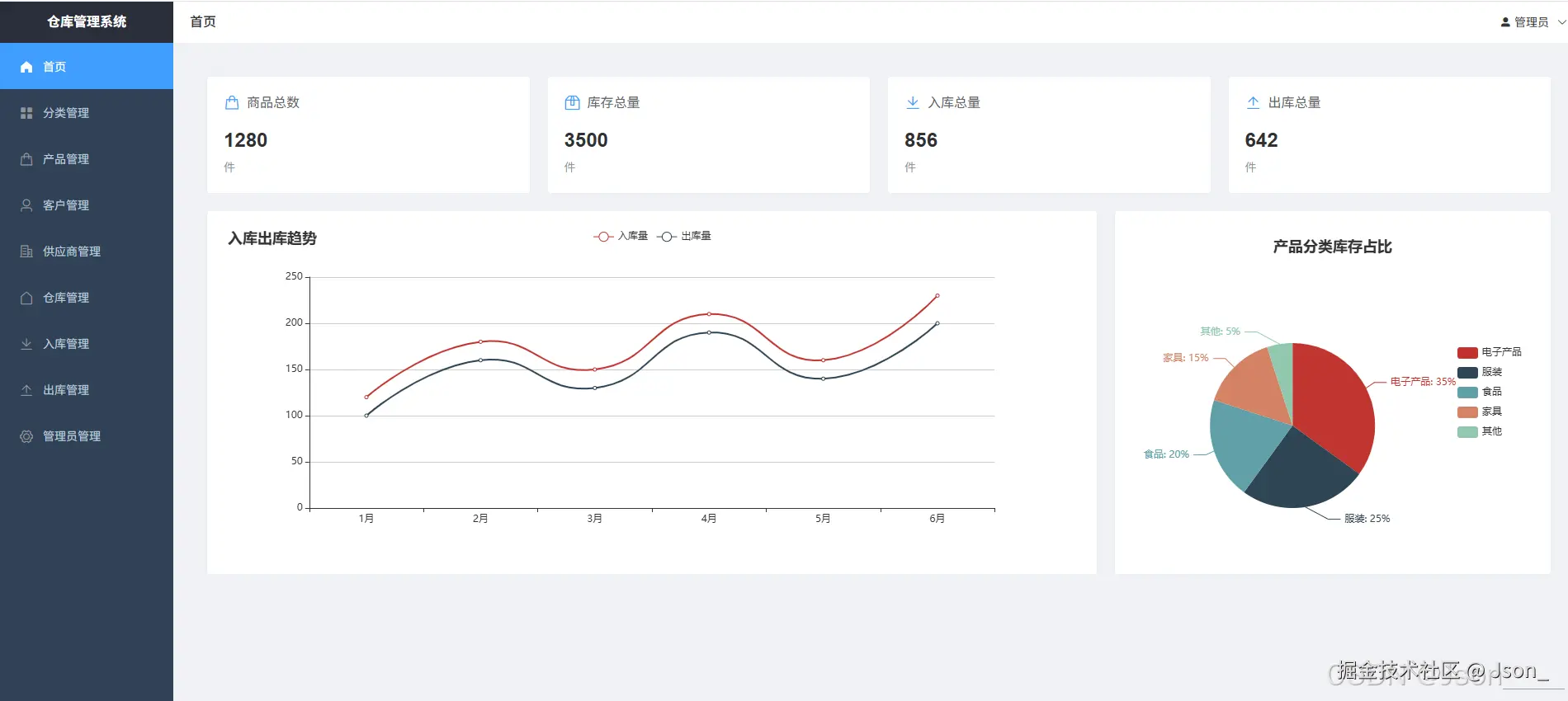
Task: Click the 入库管理 download icon
Action: (x=26, y=344)
